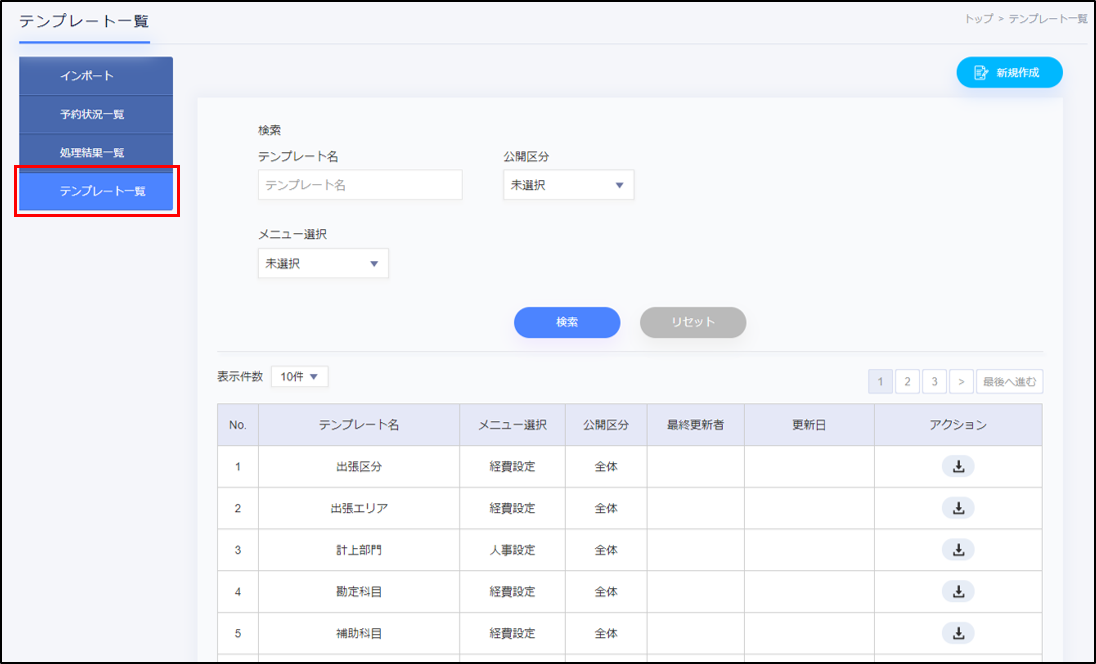This screenshot has width=1096, height=664.
Task: Download the 勘定科目 template
Action: 957,591
